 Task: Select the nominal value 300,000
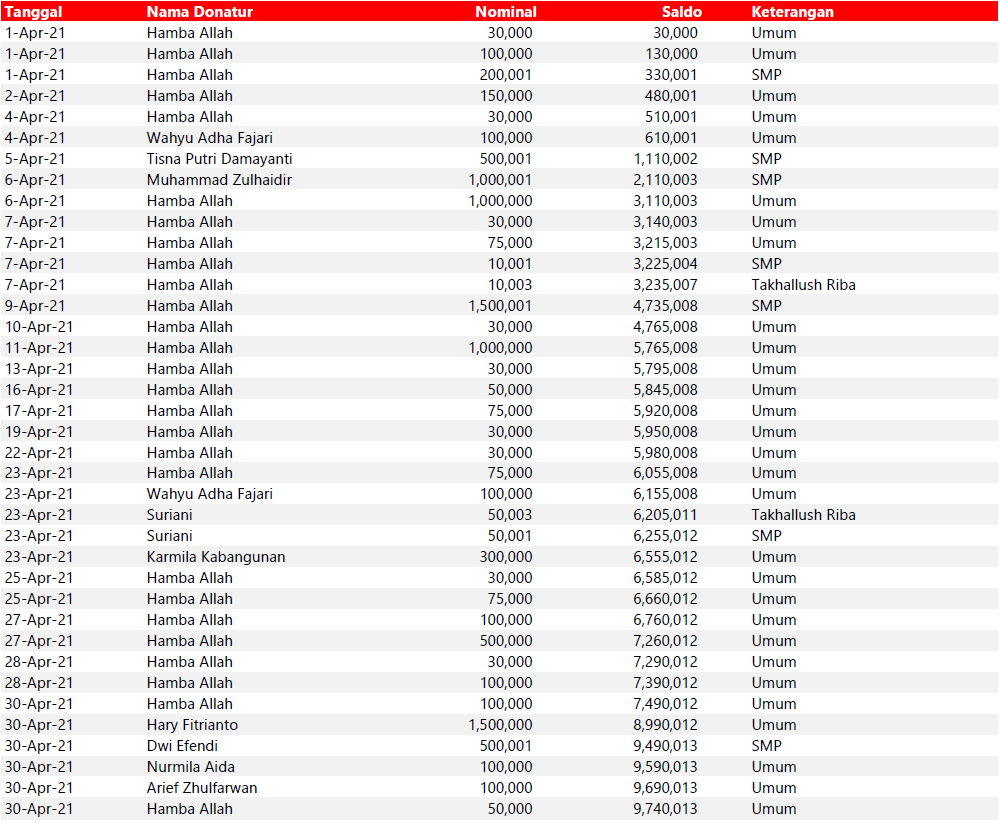[506, 557]
